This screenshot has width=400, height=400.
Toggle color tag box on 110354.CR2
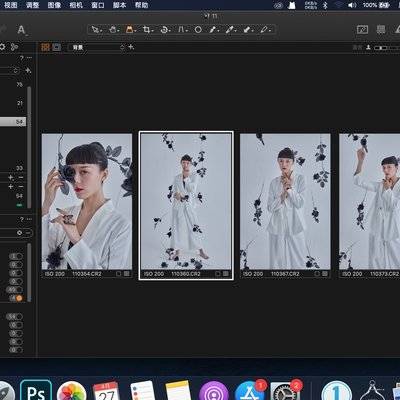point(119,274)
